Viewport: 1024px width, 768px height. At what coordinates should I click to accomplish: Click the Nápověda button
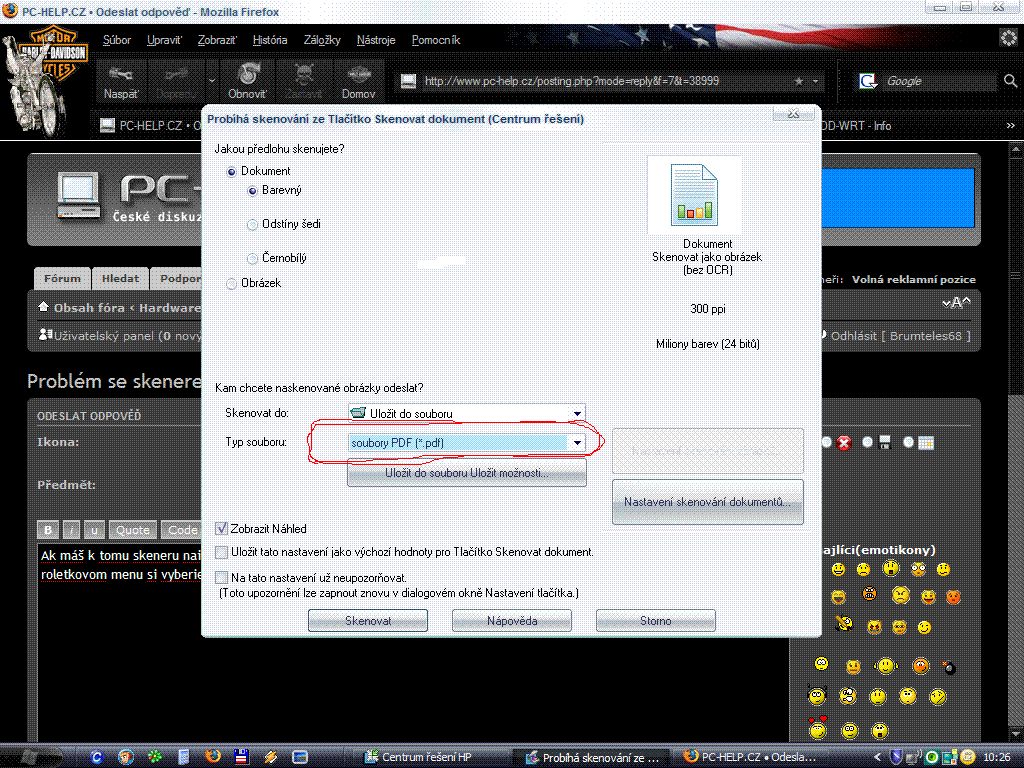point(512,620)
